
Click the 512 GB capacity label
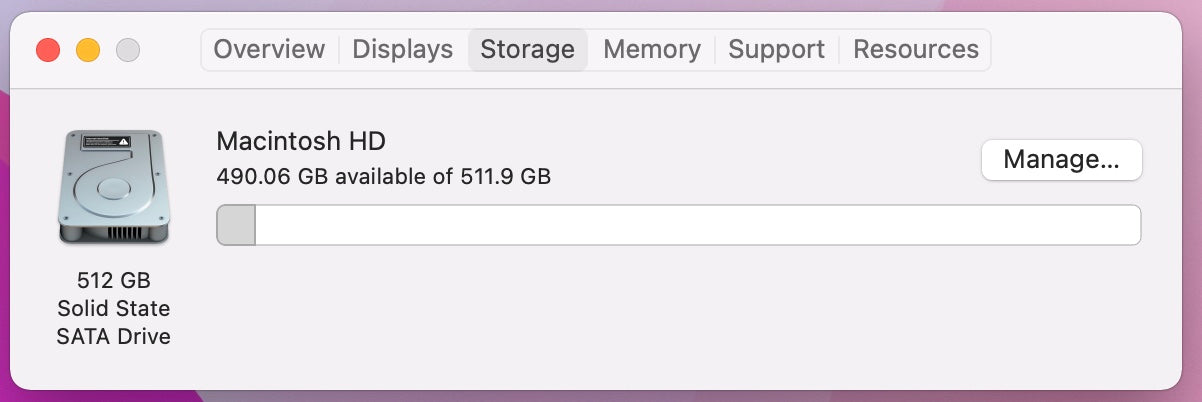[x=113, y=280]
